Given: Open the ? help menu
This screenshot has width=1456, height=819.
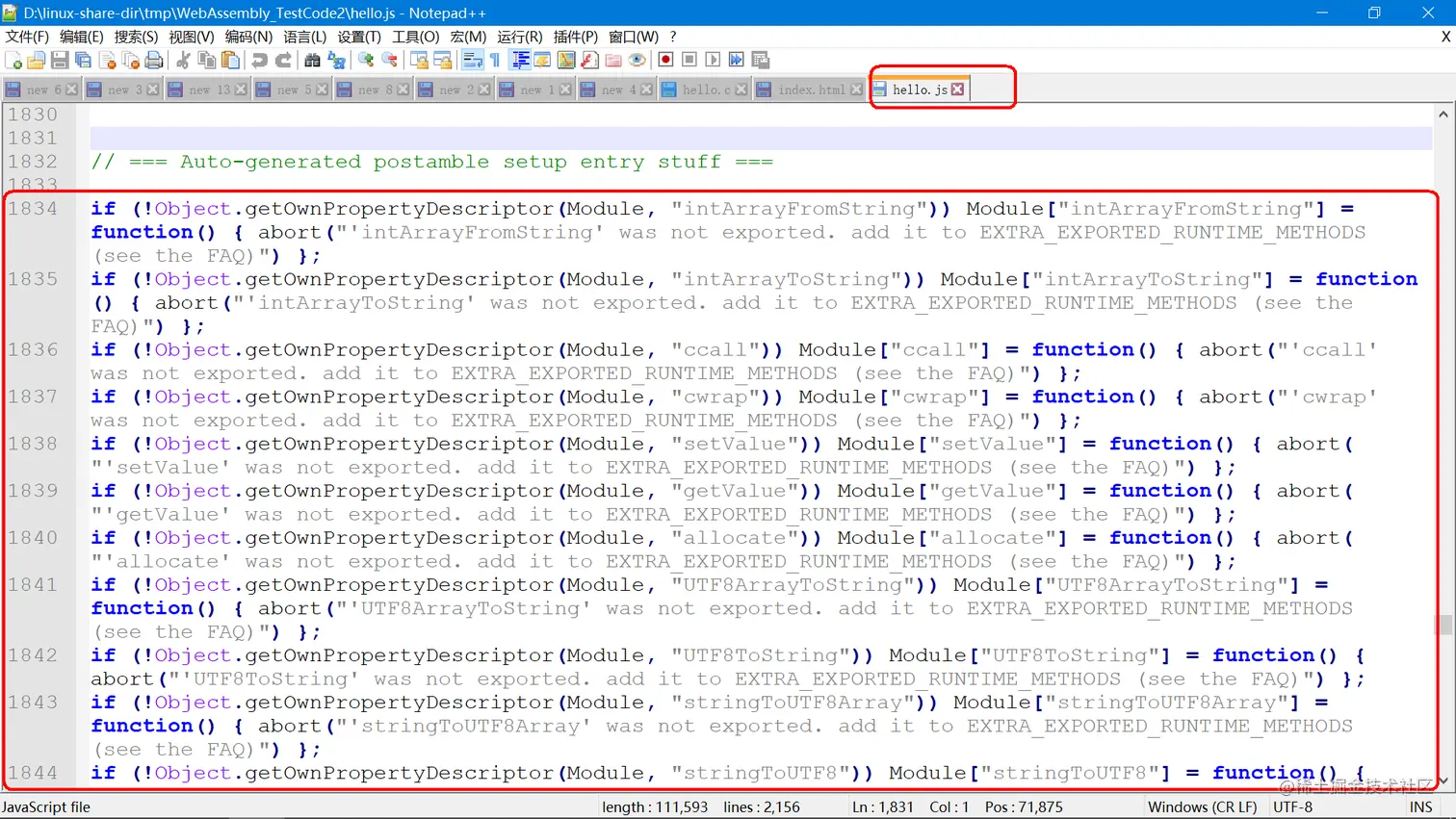Looking at the screenshot, I should (673, 37).
